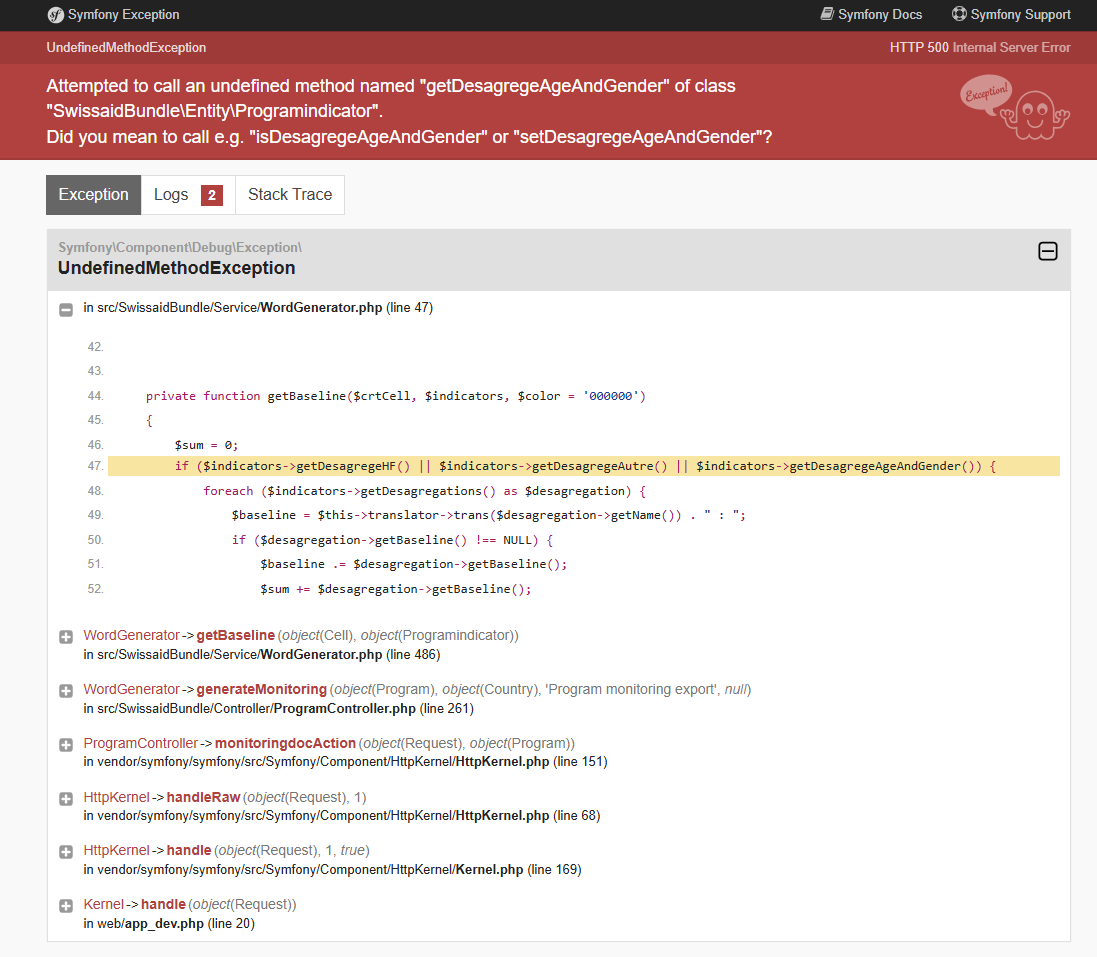The height and width of the screenshot is (957, 1097).
Task: Click highlighted code line 47
Action: 583,466
